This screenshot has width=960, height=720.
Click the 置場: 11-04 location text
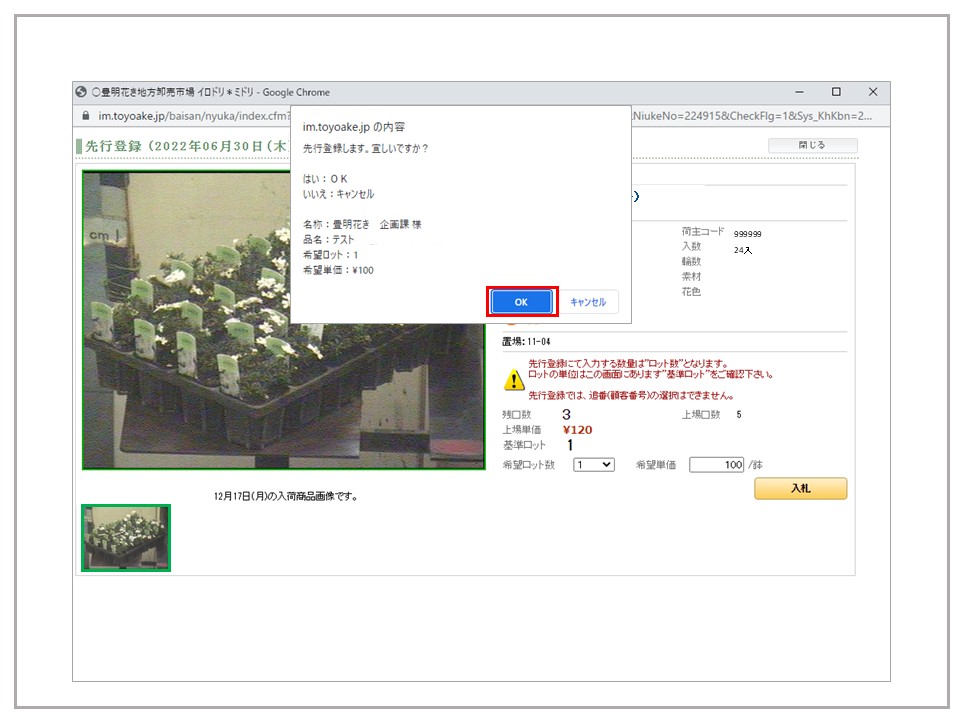tap(525, 342)
